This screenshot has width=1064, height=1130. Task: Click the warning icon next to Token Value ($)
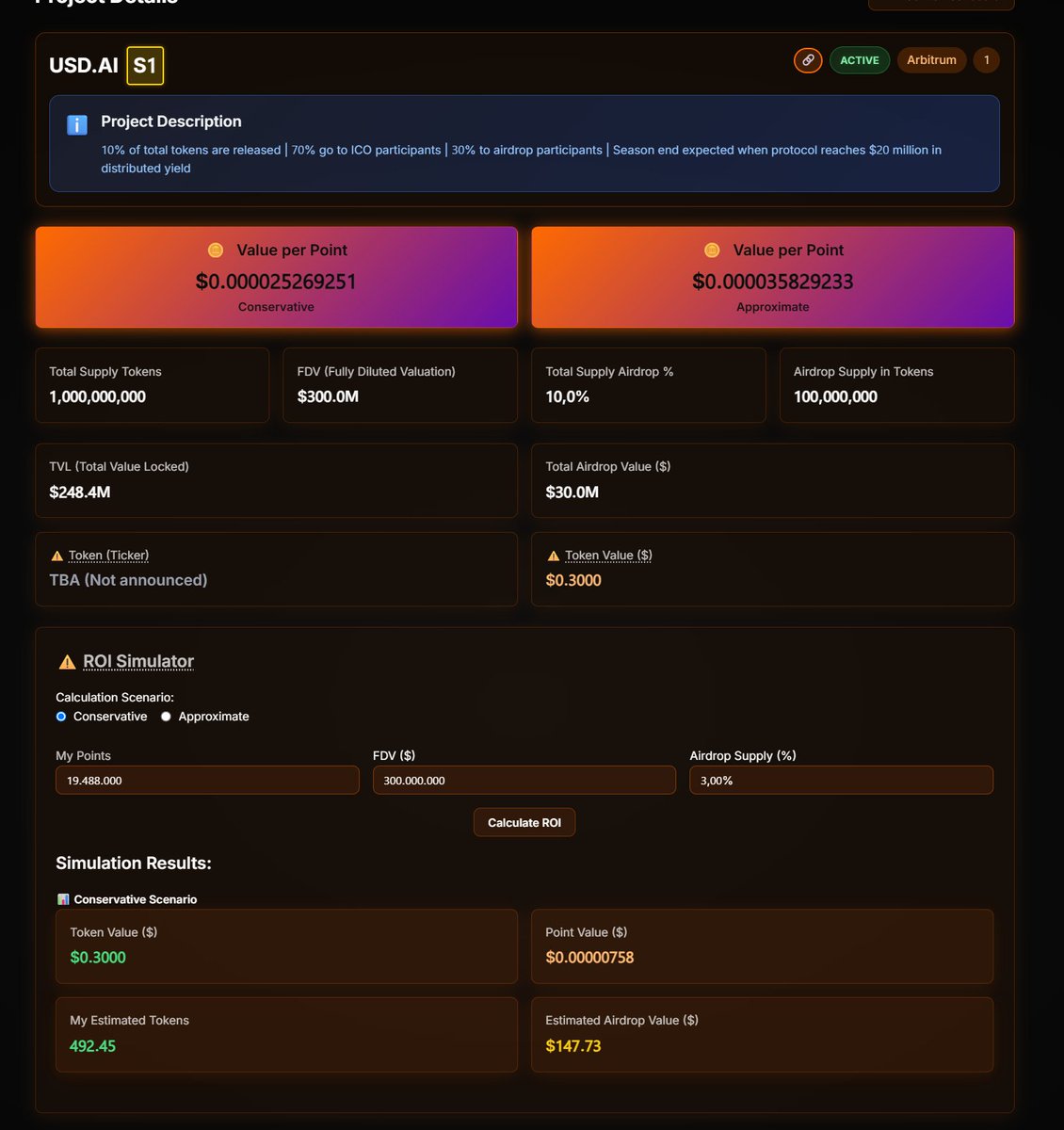[554, 555]
